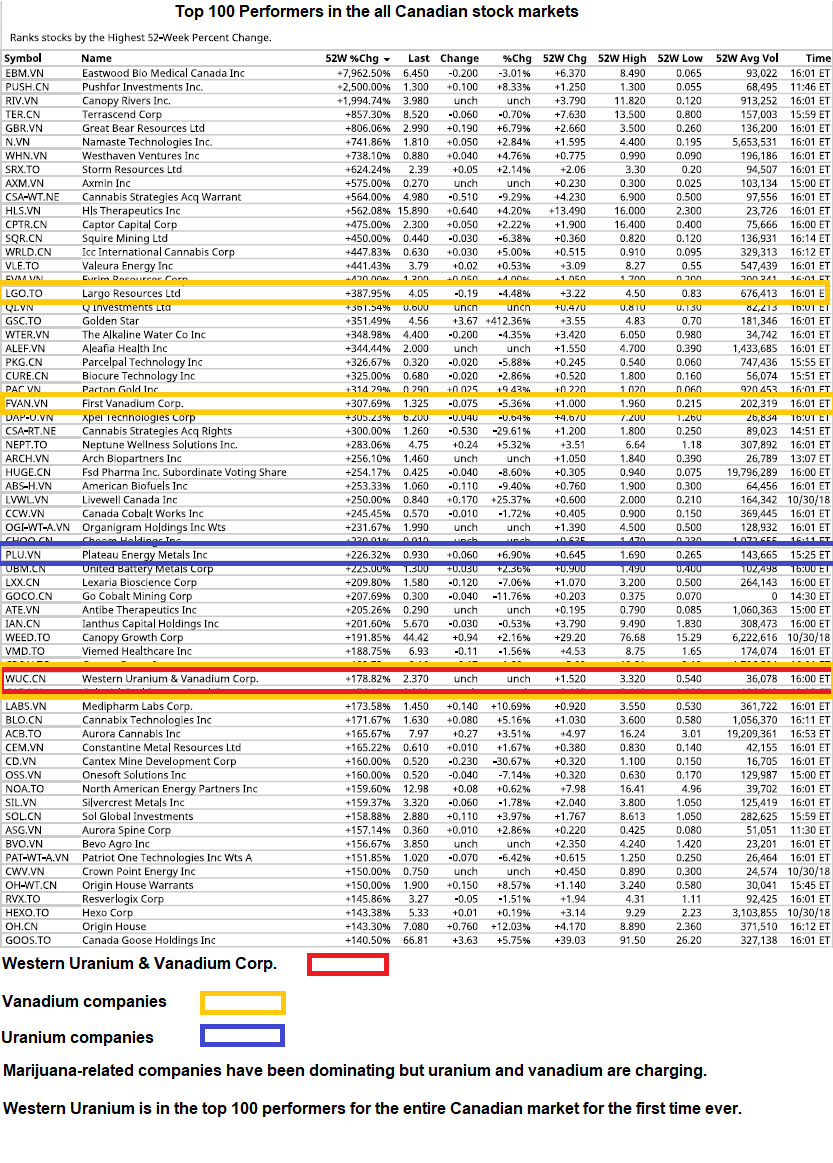The width and height of the screenshot is (833, 1163).
Task: Click the %Chg column header
Action: (x=517, y=58)
